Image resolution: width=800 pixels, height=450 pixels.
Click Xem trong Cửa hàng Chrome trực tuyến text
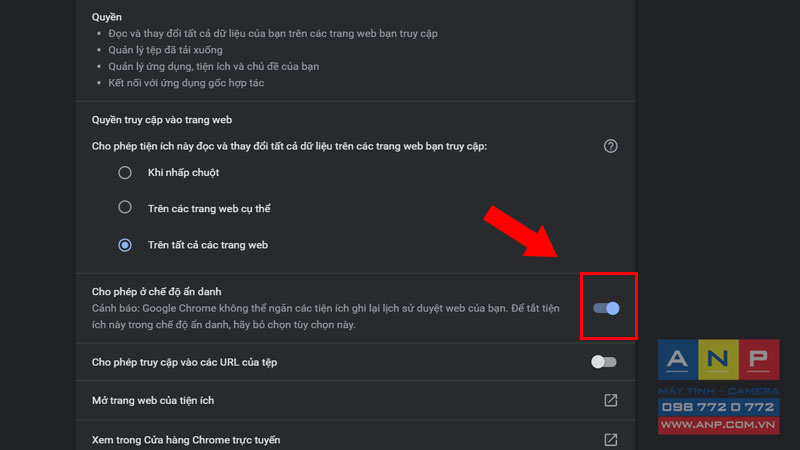[186, 440]
